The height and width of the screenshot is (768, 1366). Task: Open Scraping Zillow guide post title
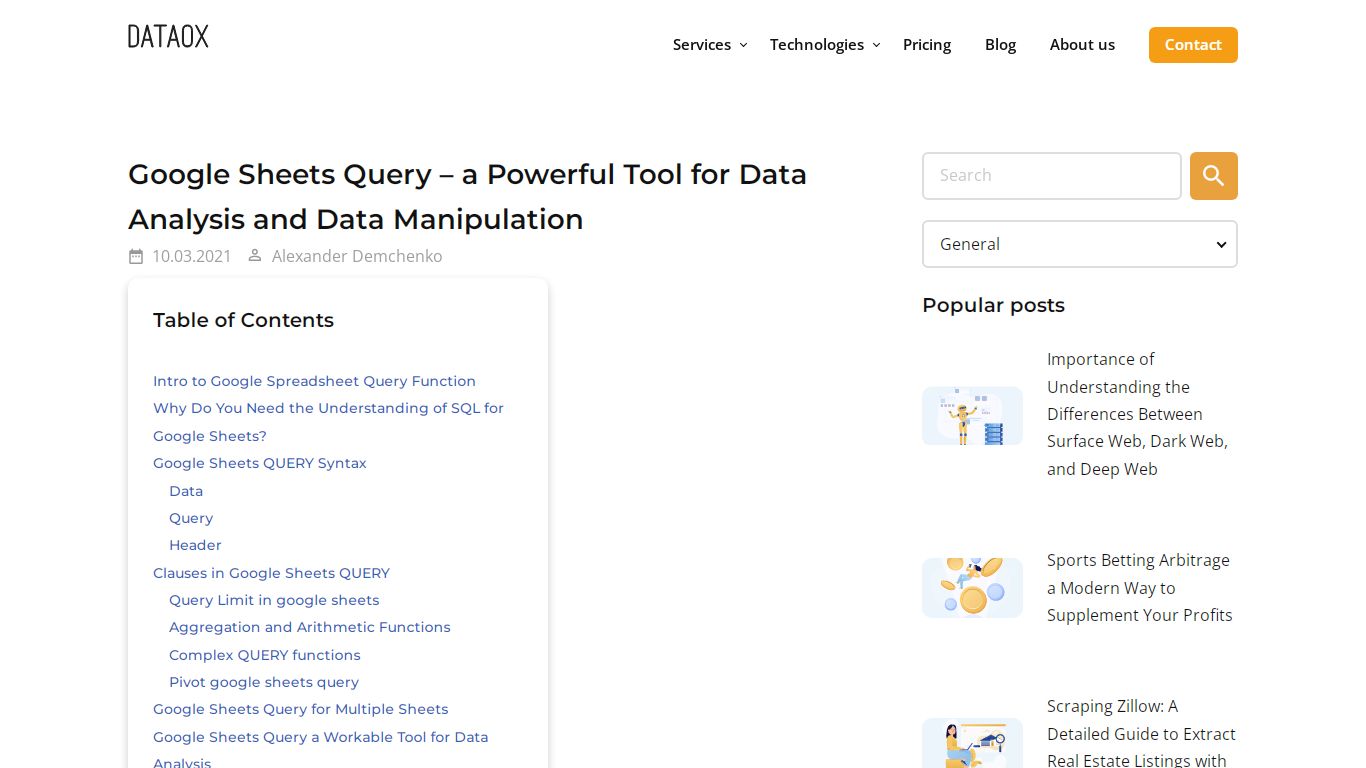point(1141,733)
